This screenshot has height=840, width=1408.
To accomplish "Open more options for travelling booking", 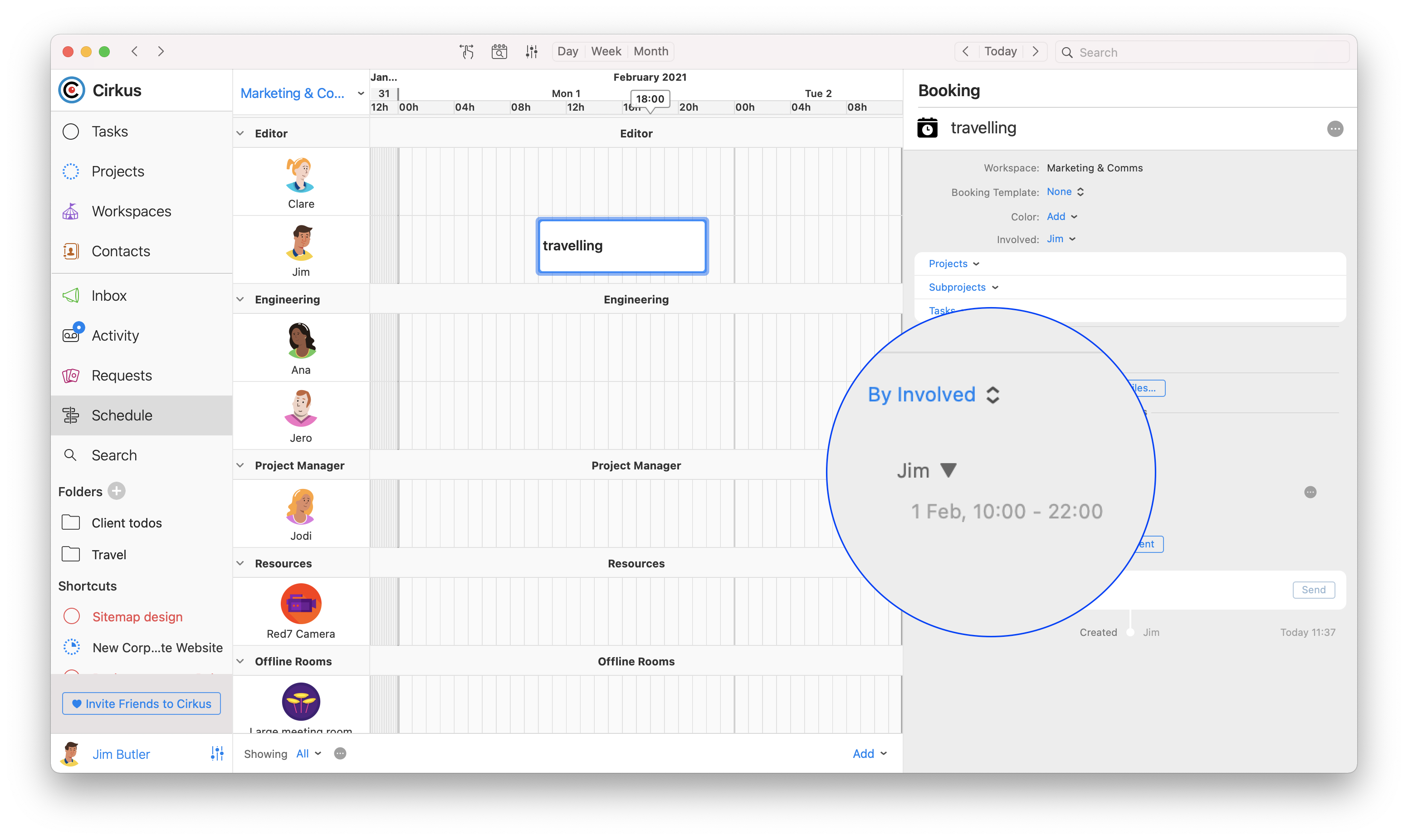I will click(x=1335, y=128).
